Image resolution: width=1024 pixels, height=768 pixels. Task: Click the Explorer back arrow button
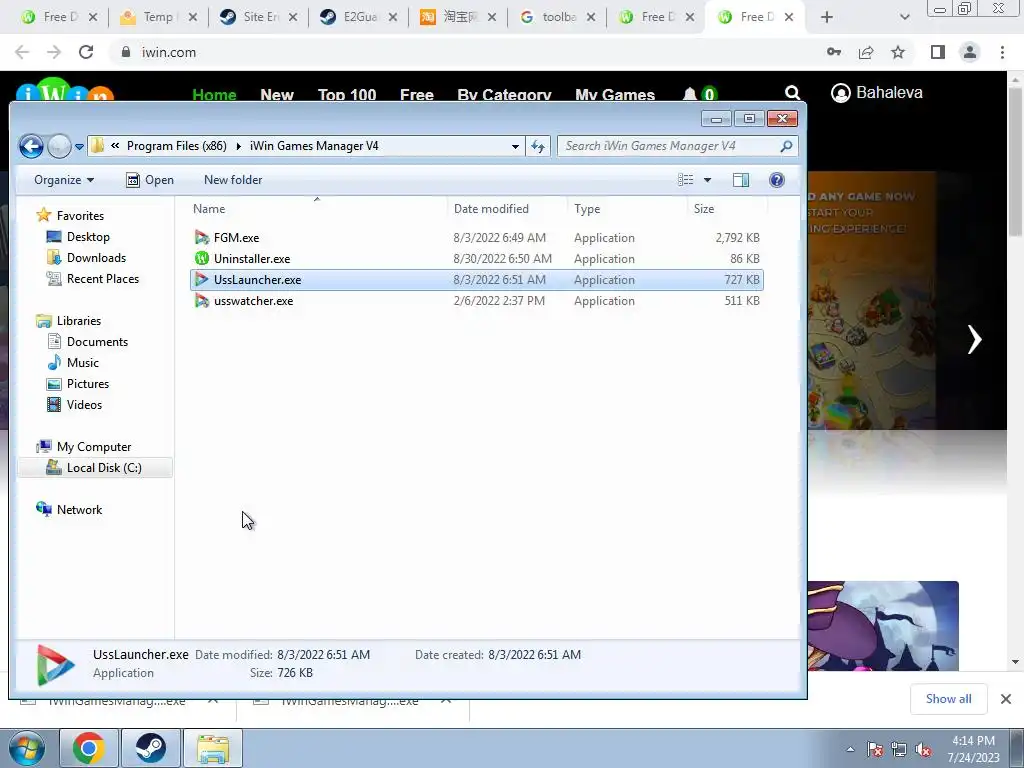click(x=31, y=146)
